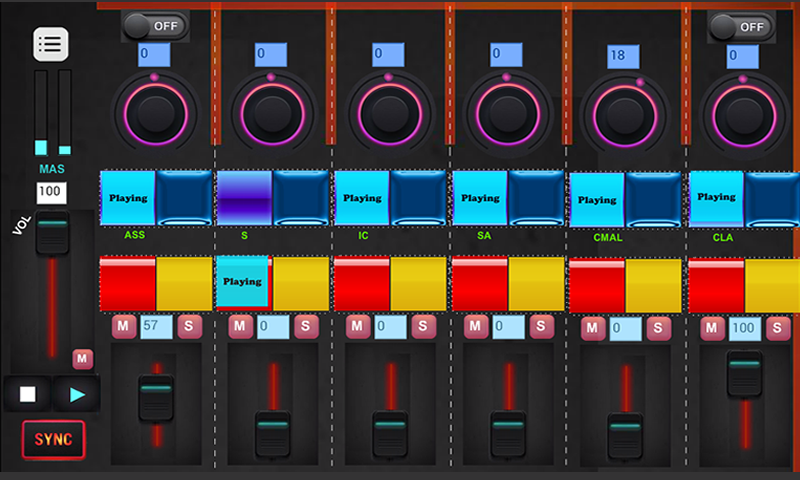Screen dimensions: 800x480
Task: Click the red SYNC button
Action: click(53, 439)
